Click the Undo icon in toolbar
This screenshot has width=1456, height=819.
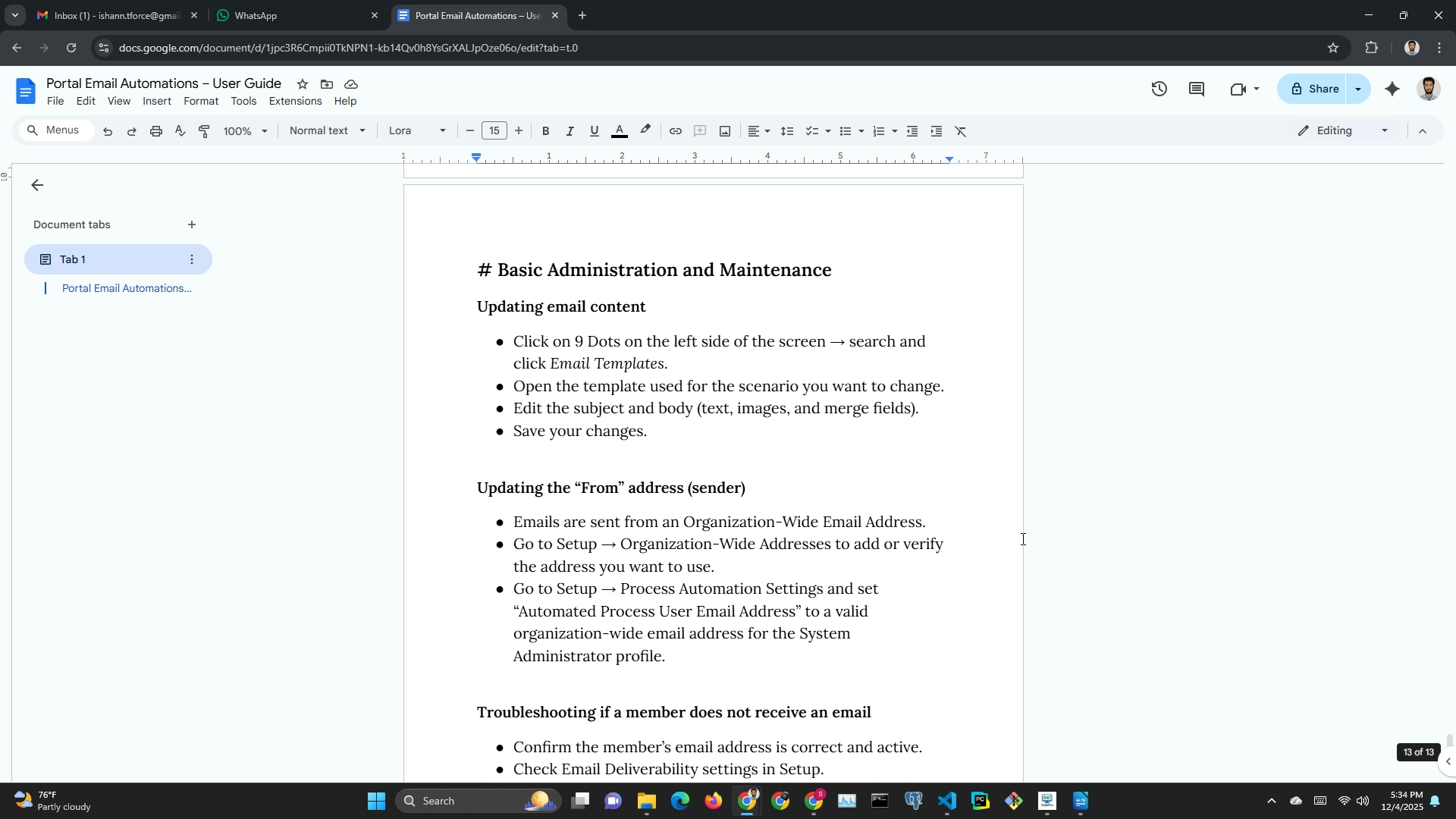click(x=108, y=131)
